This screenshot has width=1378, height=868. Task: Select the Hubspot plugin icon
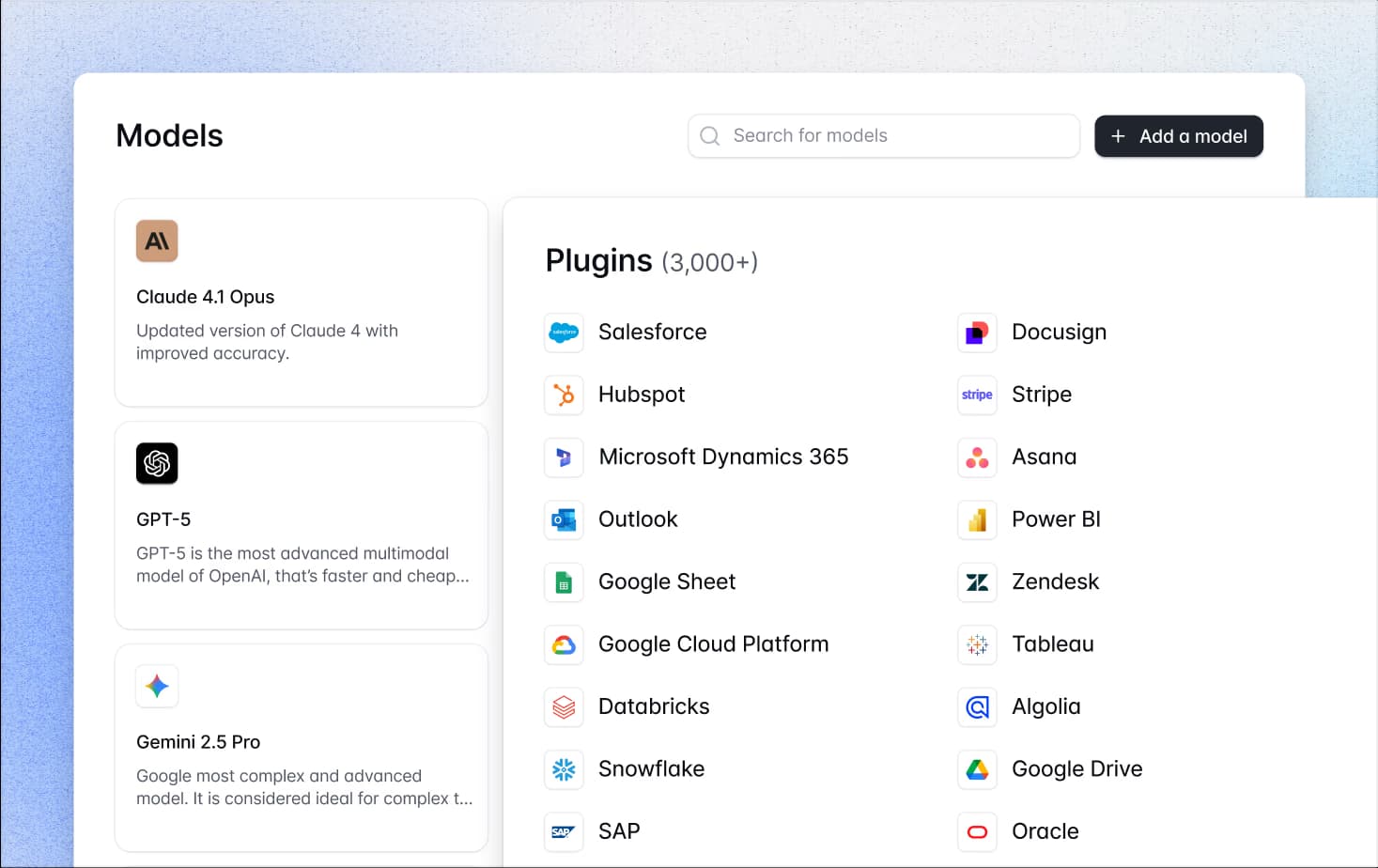(564, 395)
